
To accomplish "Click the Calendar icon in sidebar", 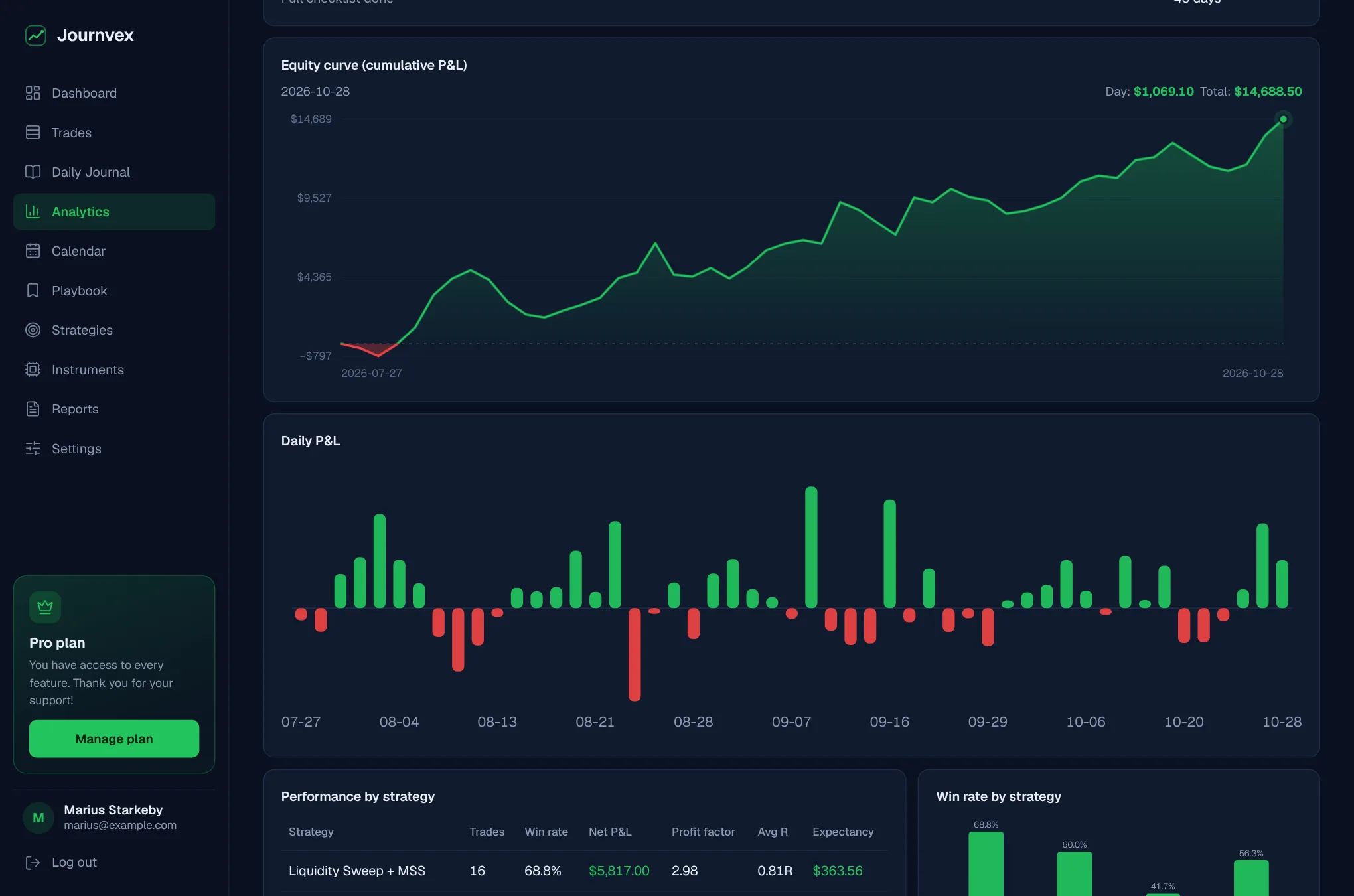I will [x=33, y=251].
